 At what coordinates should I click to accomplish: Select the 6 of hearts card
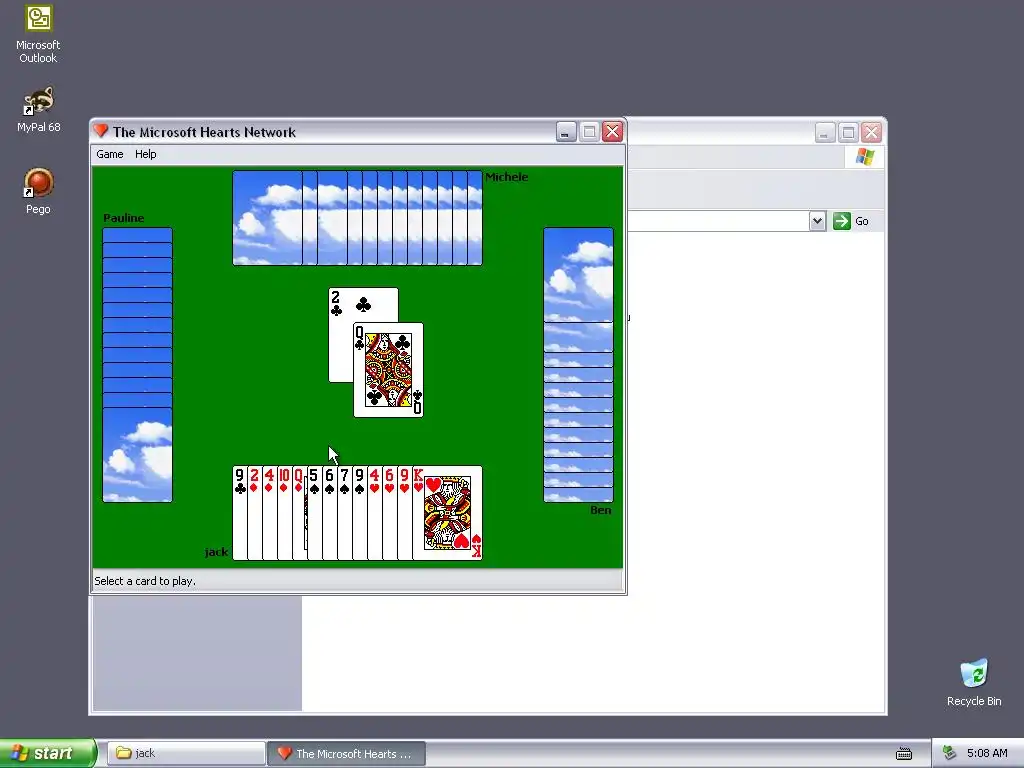pyautogui.click(x=390, y=513)
